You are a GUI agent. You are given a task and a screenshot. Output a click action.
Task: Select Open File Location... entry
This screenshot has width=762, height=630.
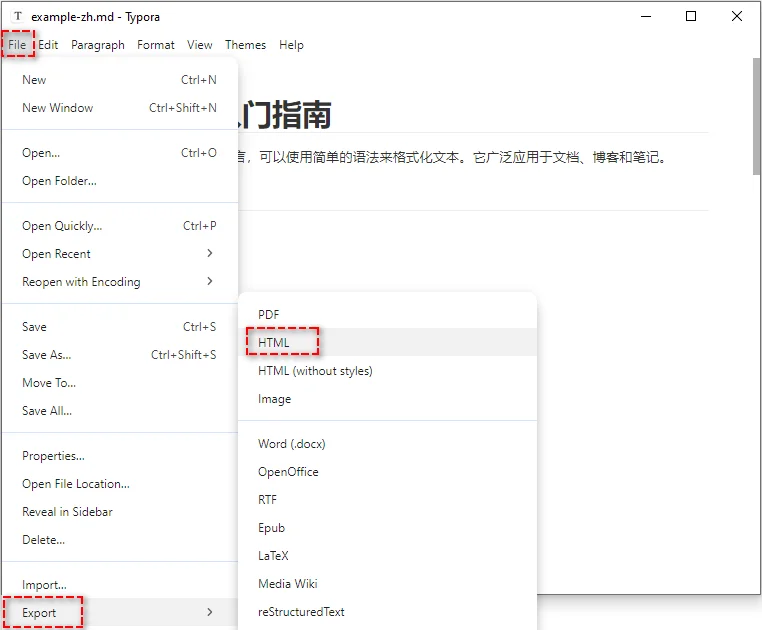tap(120, 484)
